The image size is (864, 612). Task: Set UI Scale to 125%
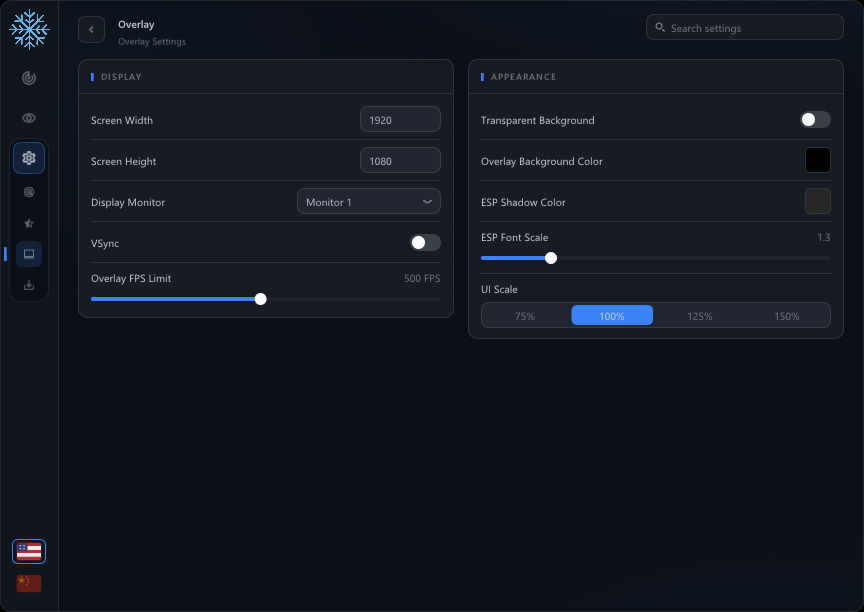click(x=700, y=316)
